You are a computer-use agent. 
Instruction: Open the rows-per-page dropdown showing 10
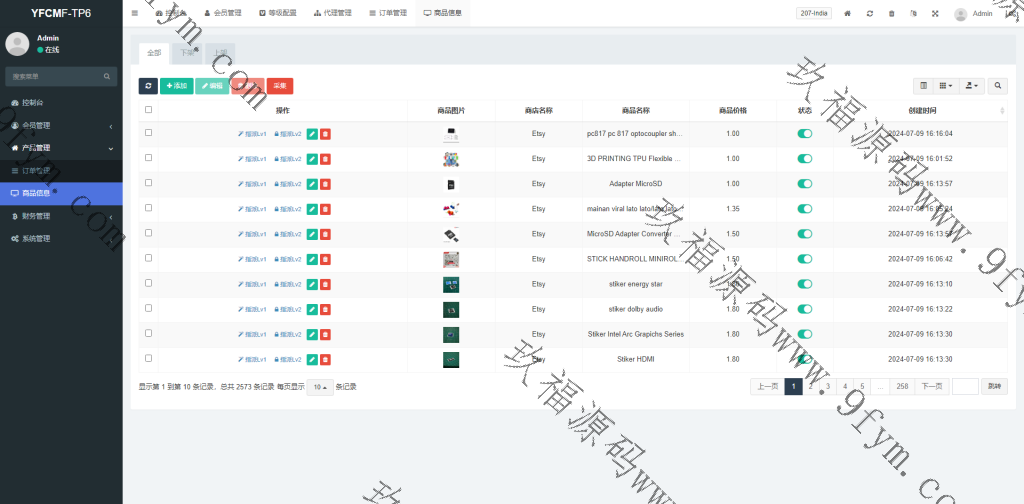(x=319, y=387)
